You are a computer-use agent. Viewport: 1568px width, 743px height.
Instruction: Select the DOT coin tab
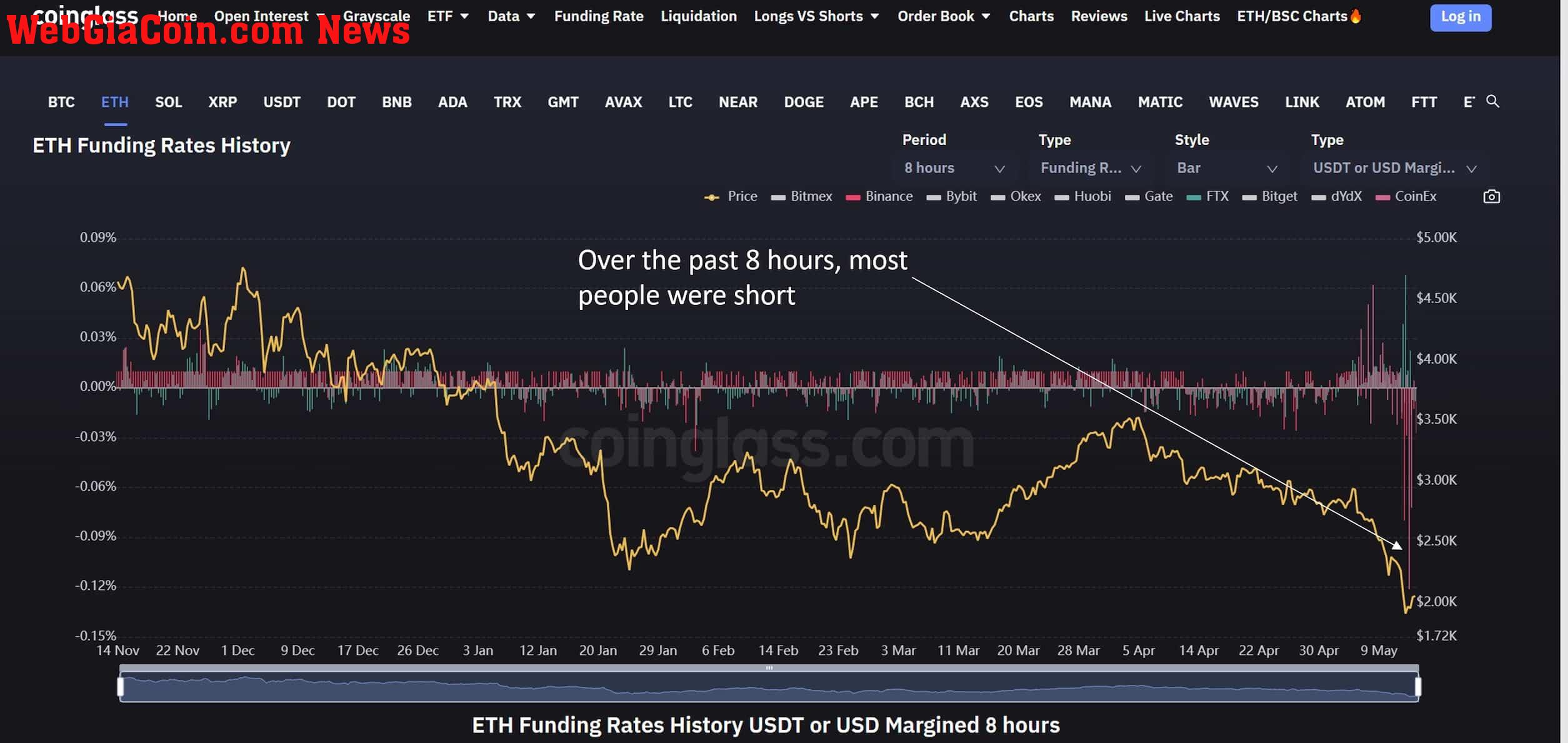point(341,102)
